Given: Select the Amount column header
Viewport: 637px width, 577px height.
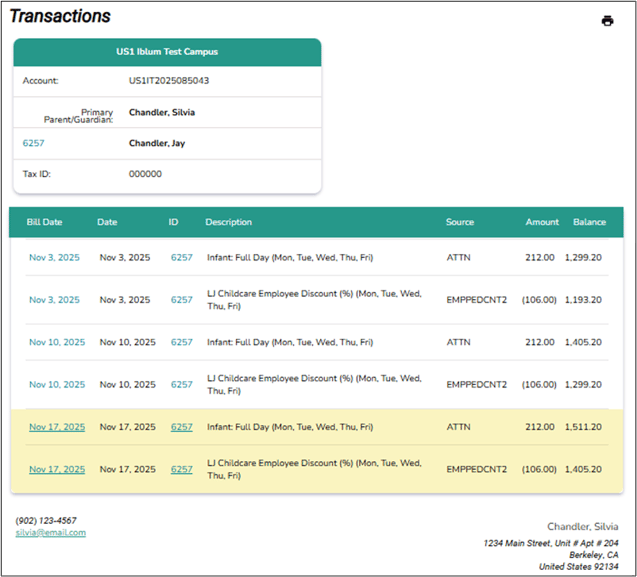Looking at the screenshot, I should tap(542, 222).
